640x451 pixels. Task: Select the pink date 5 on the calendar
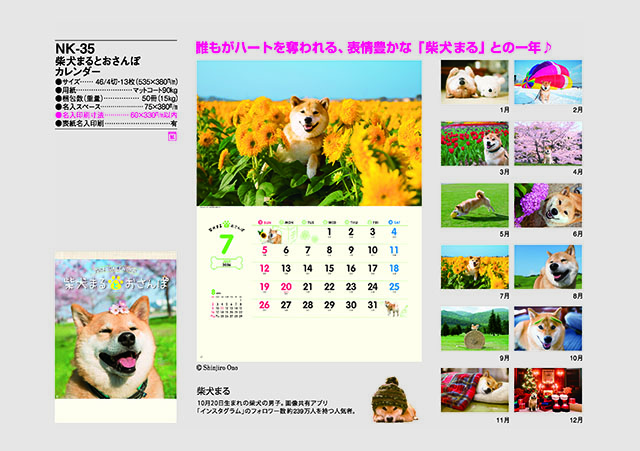[264, 250]
